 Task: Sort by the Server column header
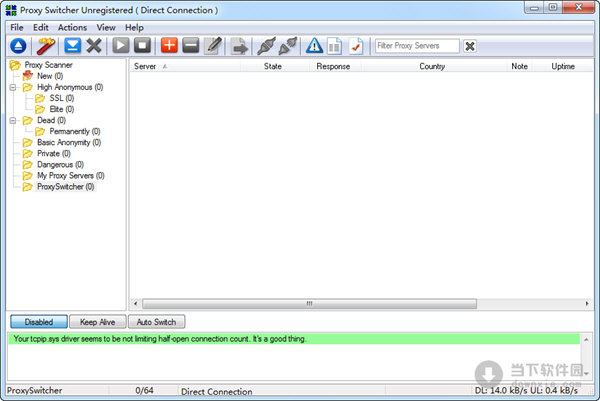[x=184, y=66]
